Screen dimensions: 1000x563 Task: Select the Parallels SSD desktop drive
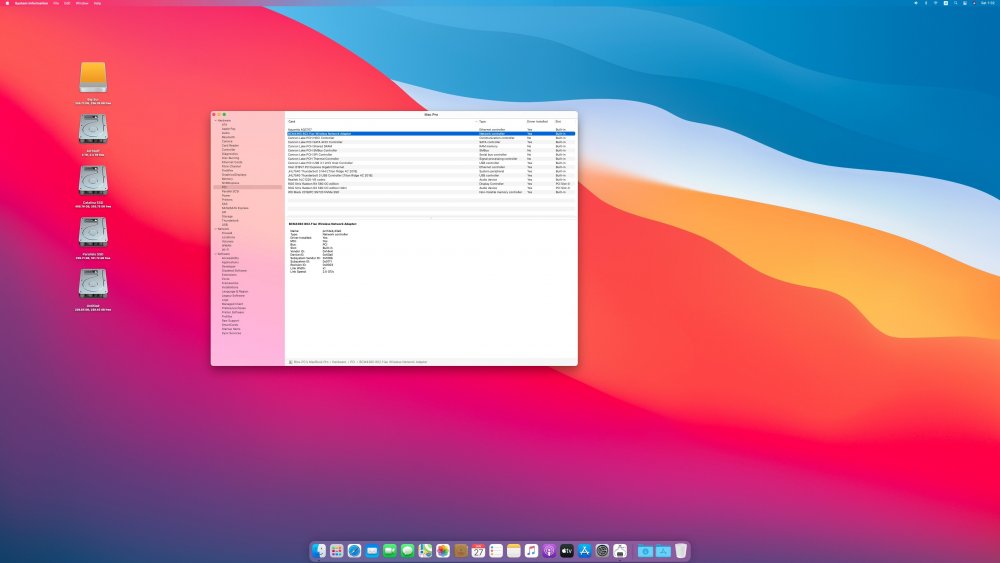pos(93,232)
